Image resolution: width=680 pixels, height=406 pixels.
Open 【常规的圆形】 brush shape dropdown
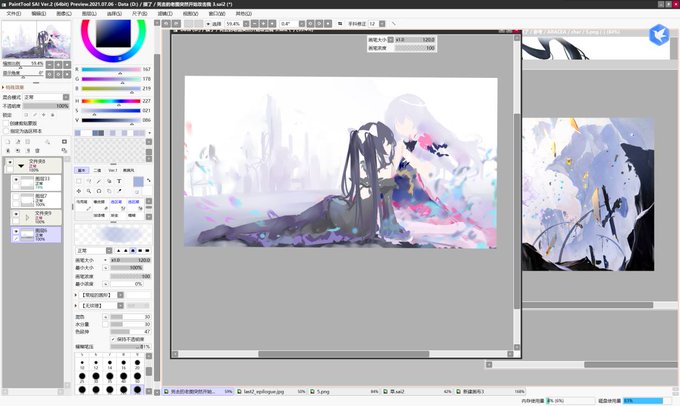121,295
